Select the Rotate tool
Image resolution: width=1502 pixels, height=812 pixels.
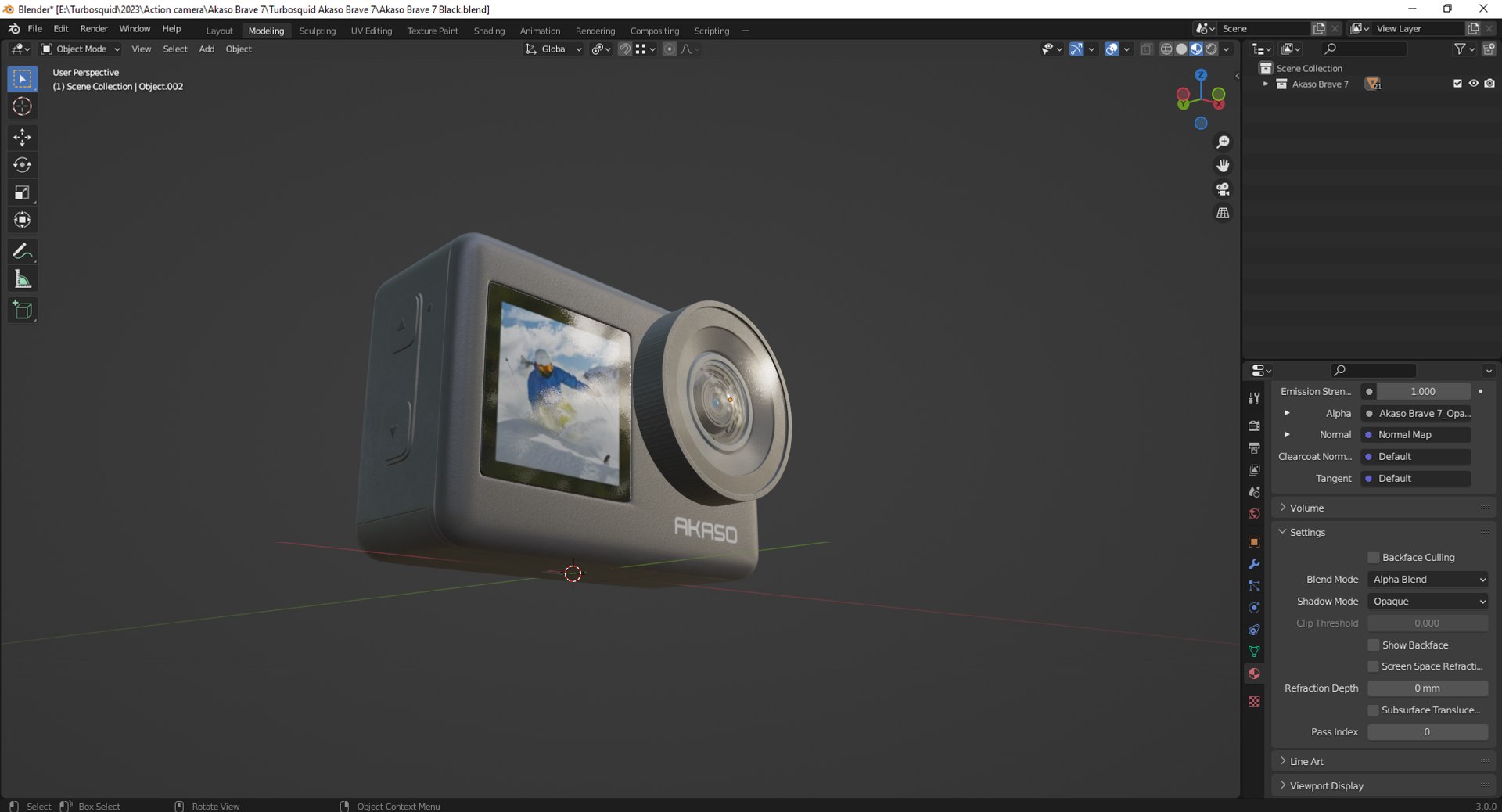22,165
